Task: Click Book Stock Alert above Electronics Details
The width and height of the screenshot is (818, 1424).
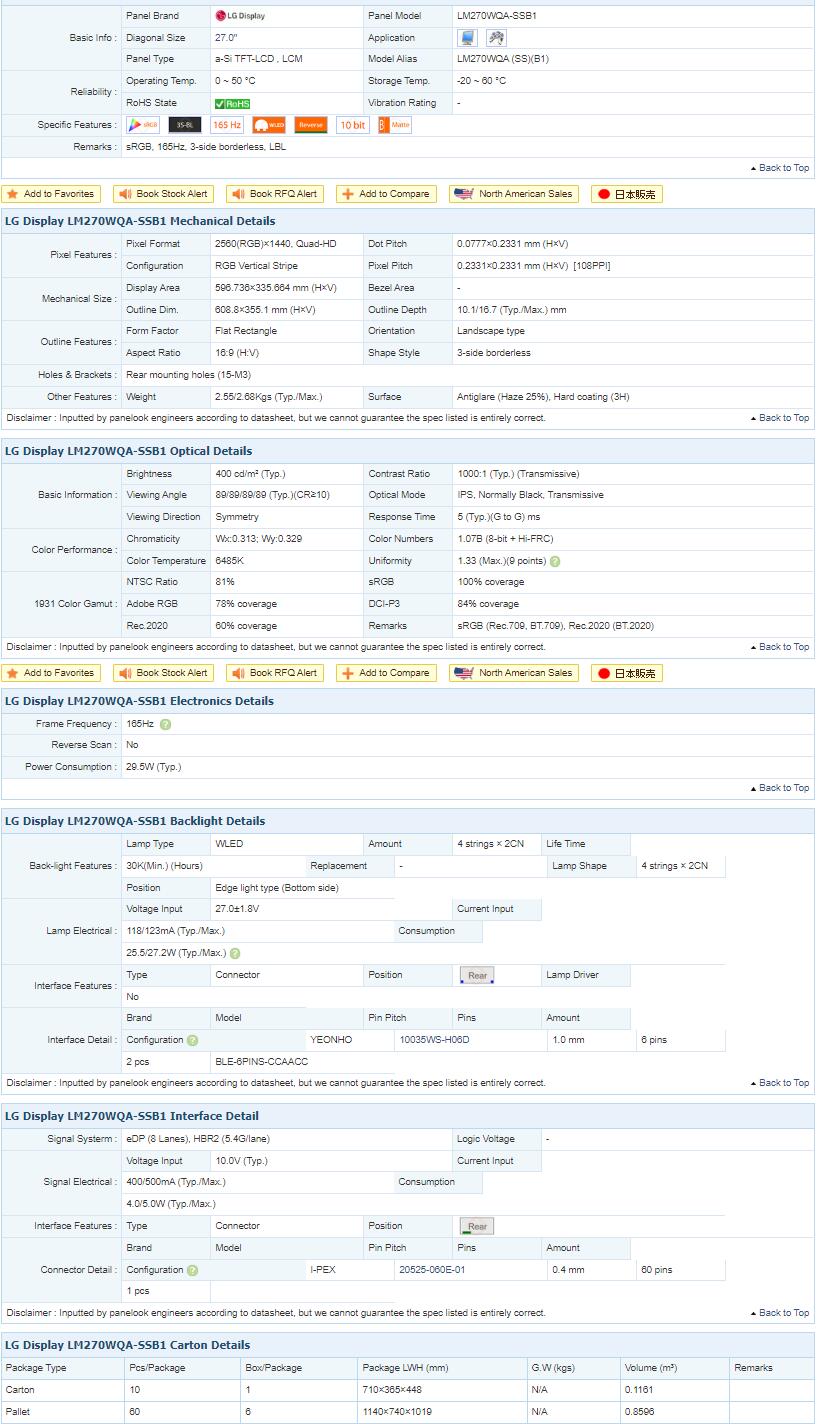Action: (x=164, y=673)
